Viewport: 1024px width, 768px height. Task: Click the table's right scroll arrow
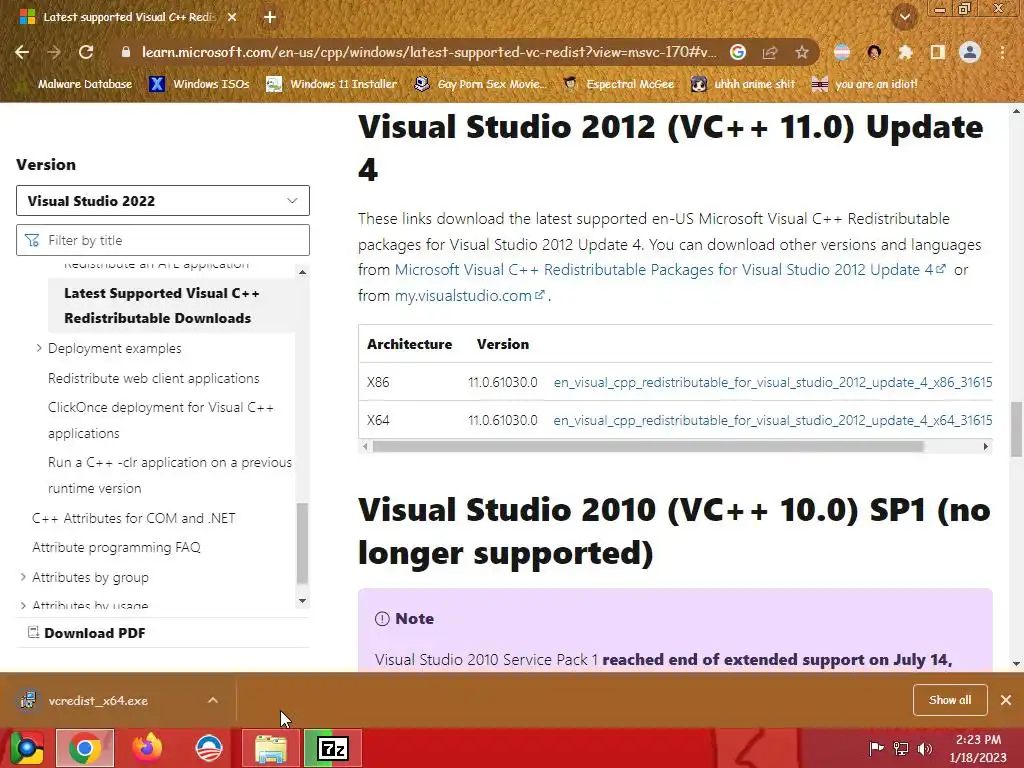coord(985,447)
